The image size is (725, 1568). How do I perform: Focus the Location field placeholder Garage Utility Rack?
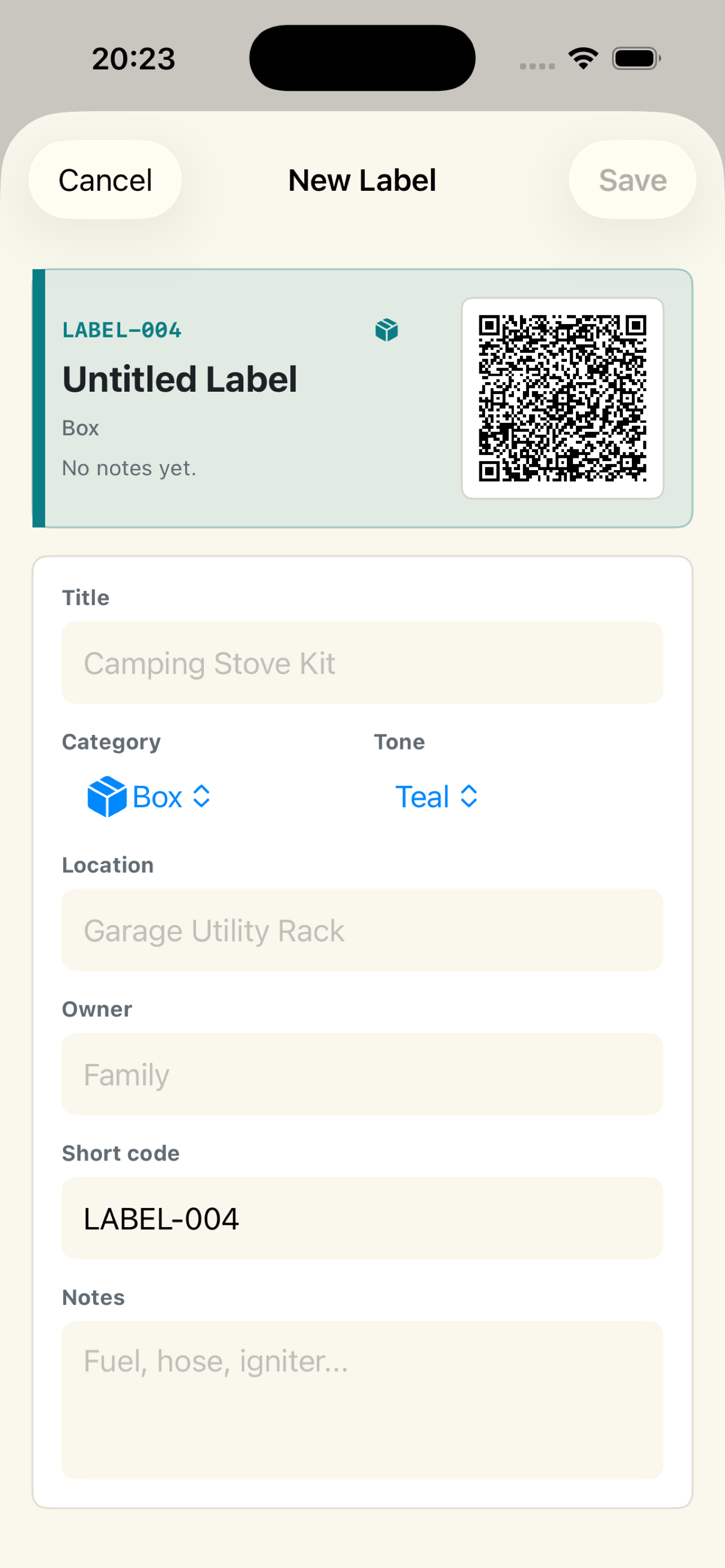click(x=362, y=930)
